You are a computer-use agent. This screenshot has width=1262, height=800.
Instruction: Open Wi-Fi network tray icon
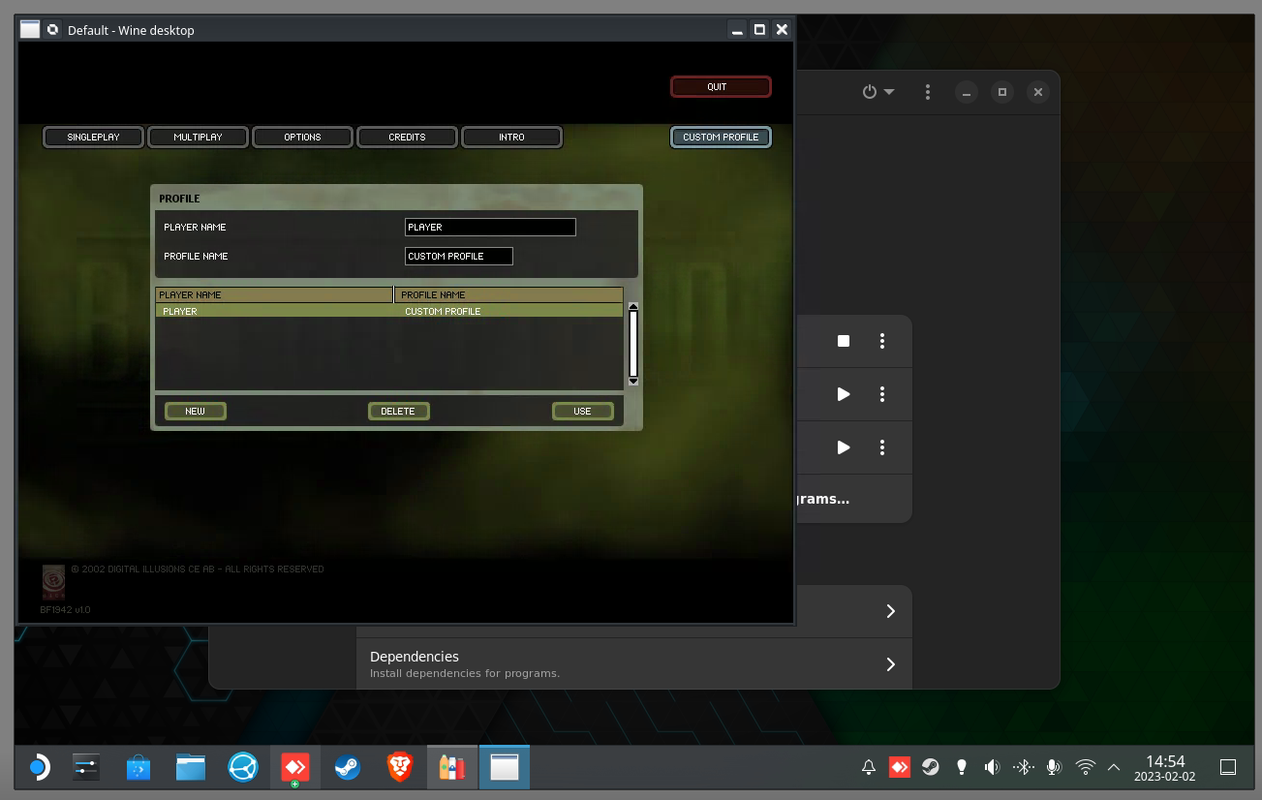pyautogui.click(x=1085, y=768)
